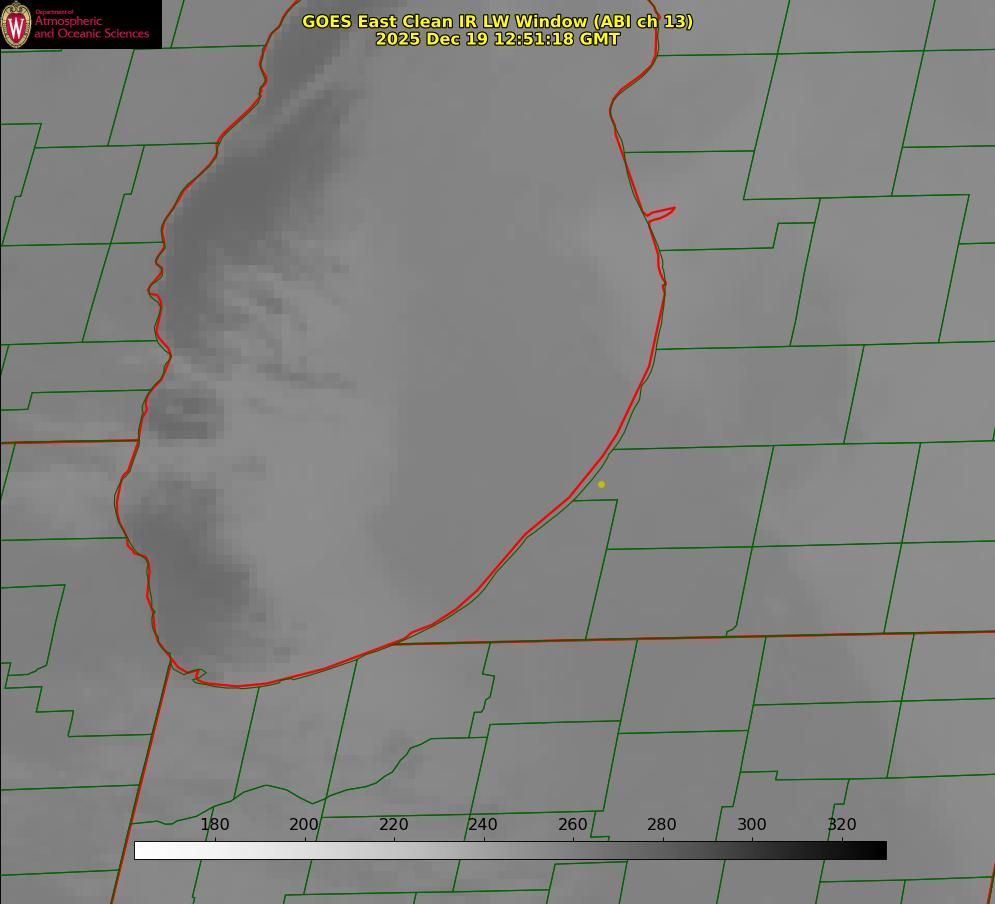Click the "GOES East Clean IR LW Window" title

497,21
